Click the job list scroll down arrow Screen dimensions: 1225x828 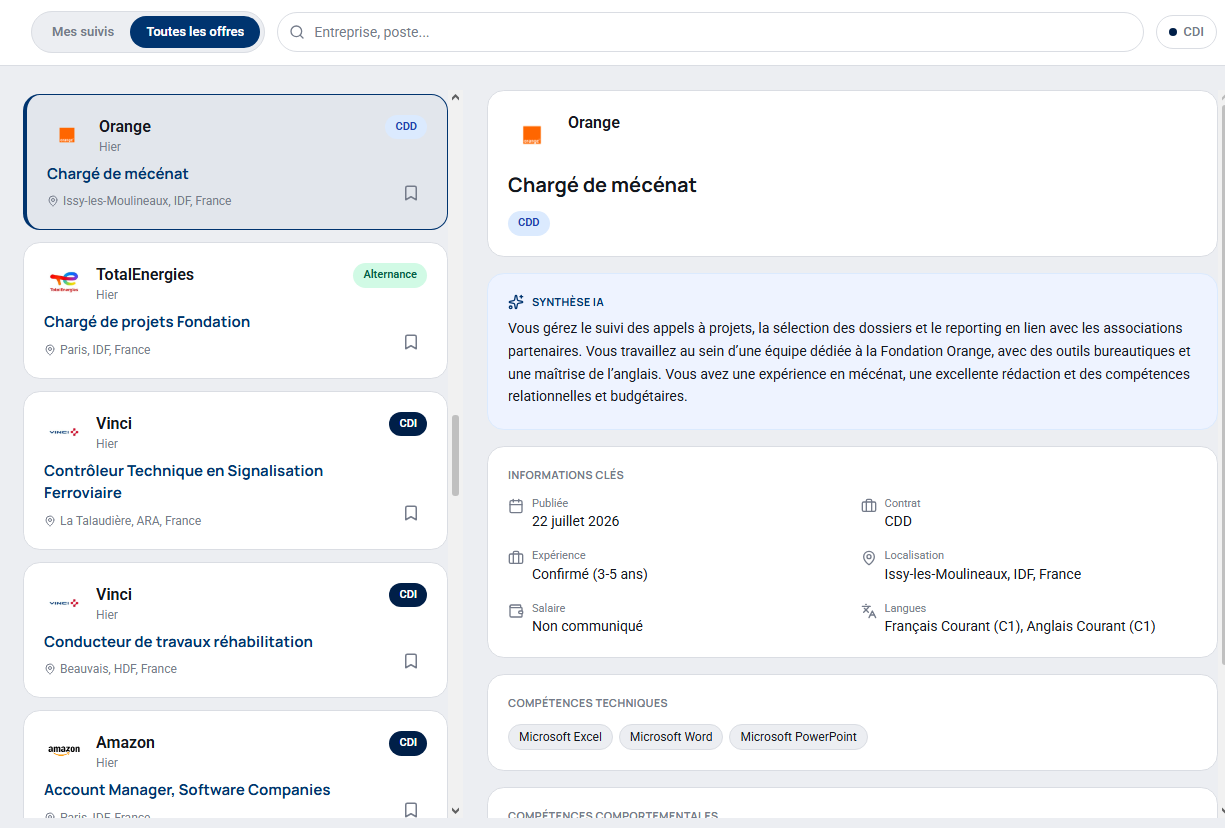[x=456, y=810]
